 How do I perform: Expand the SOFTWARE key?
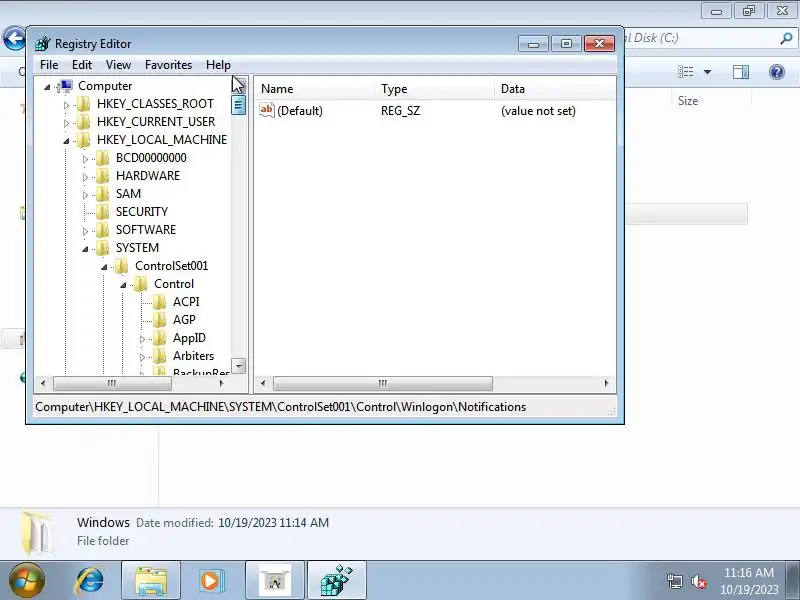tap(85, 231)
